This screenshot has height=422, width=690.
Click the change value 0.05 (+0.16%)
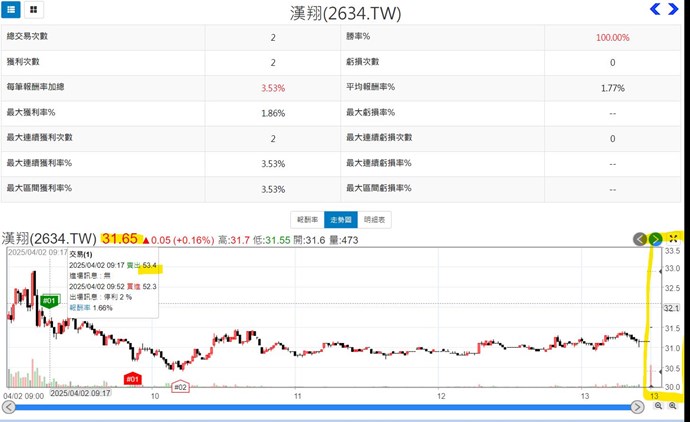pyautogui.click(x=183, y=240)
